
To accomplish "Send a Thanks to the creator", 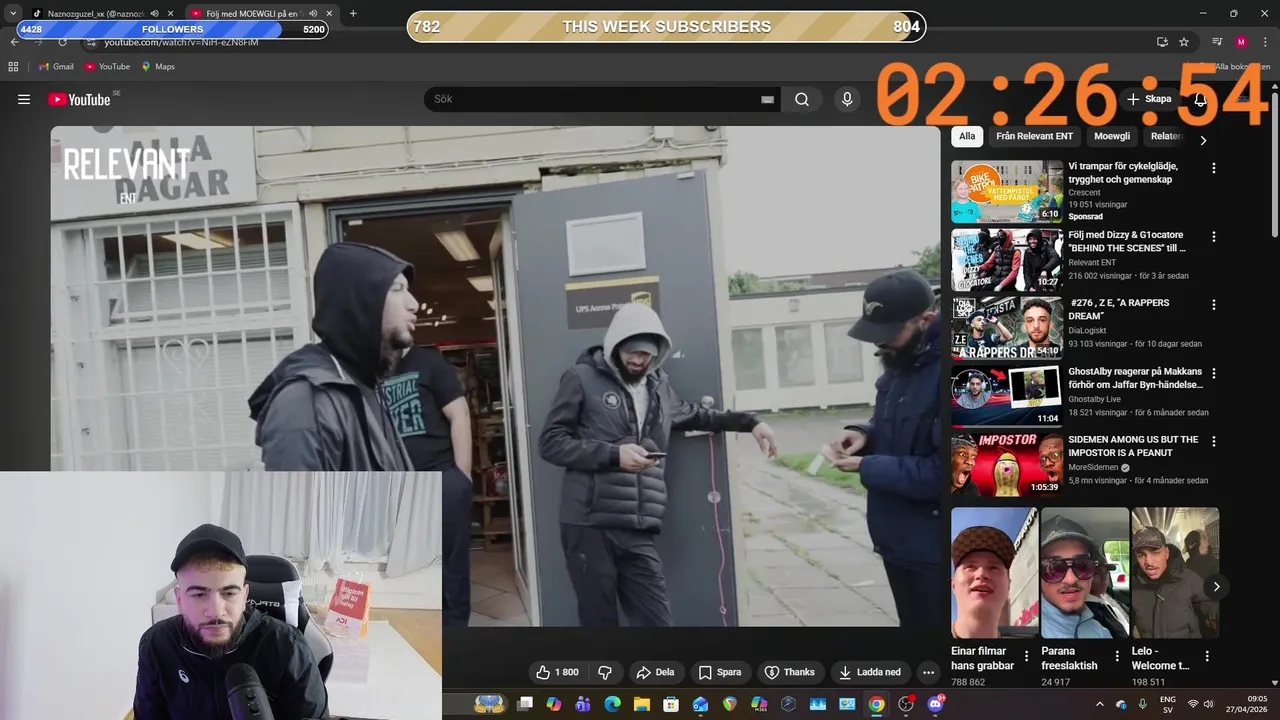I will coord(790,672).
